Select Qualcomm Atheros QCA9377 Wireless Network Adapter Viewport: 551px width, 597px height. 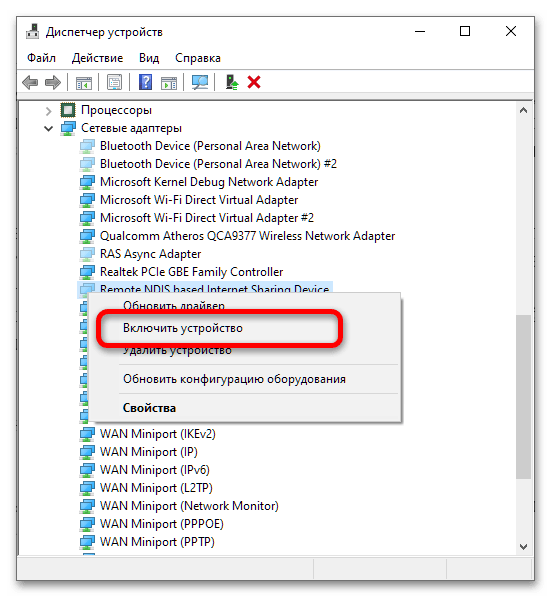point(248,236)
